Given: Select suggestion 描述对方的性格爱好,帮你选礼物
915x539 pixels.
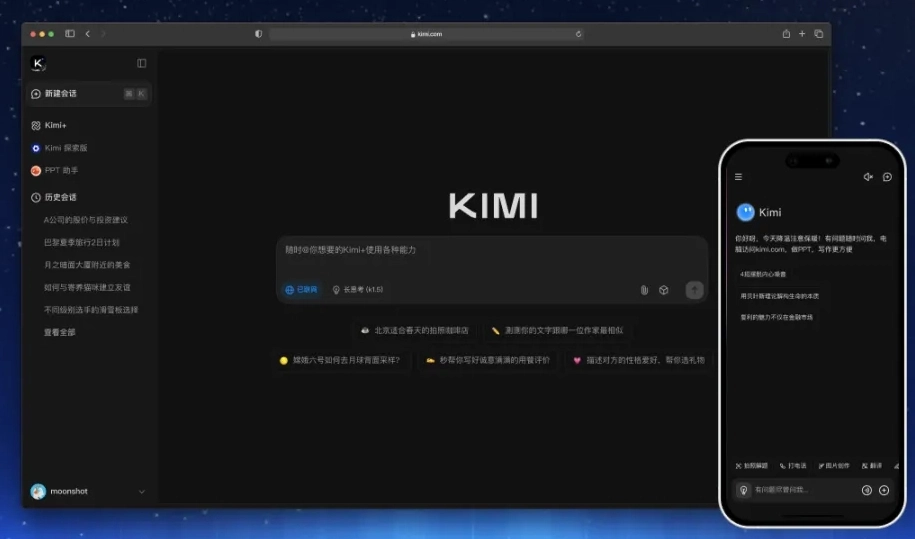Looking at the screenshot, I should (639, 360).
